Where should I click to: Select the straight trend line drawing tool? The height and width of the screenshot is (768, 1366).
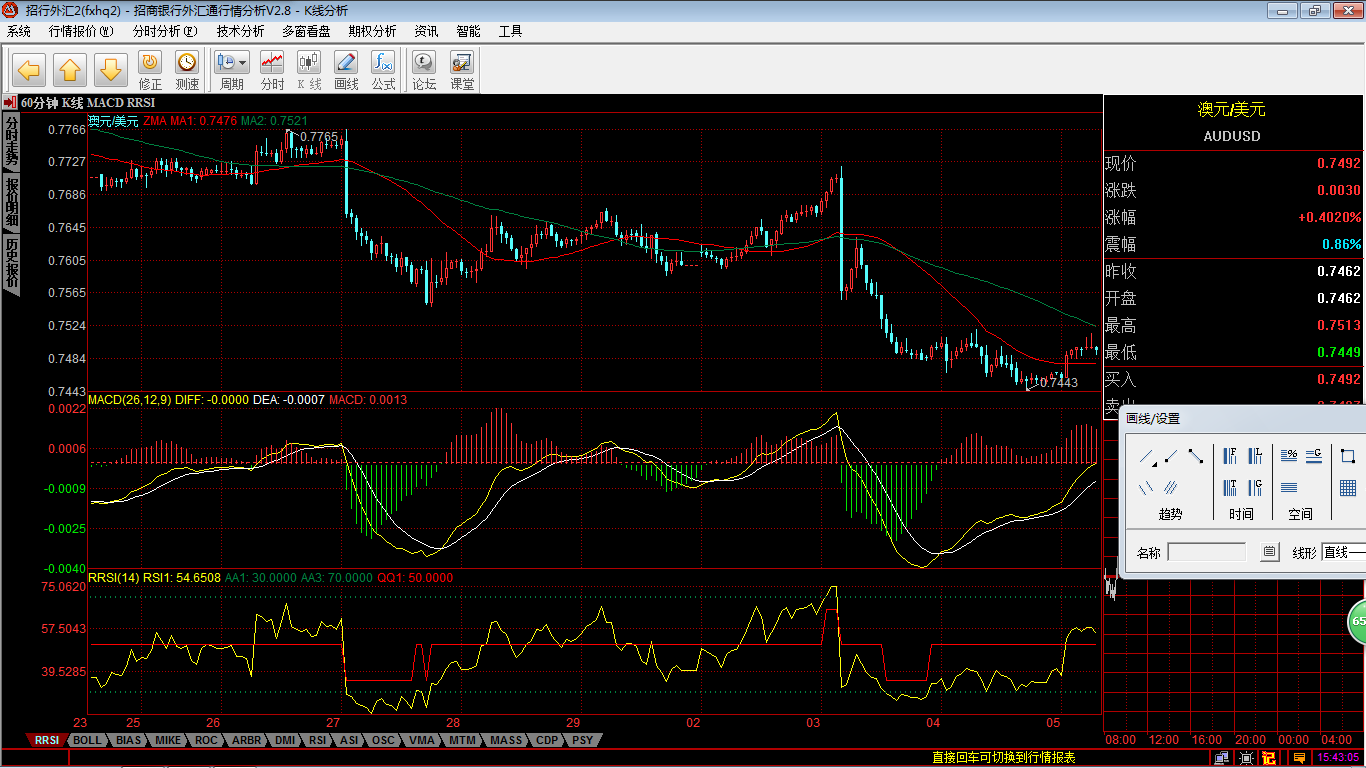1147,457
